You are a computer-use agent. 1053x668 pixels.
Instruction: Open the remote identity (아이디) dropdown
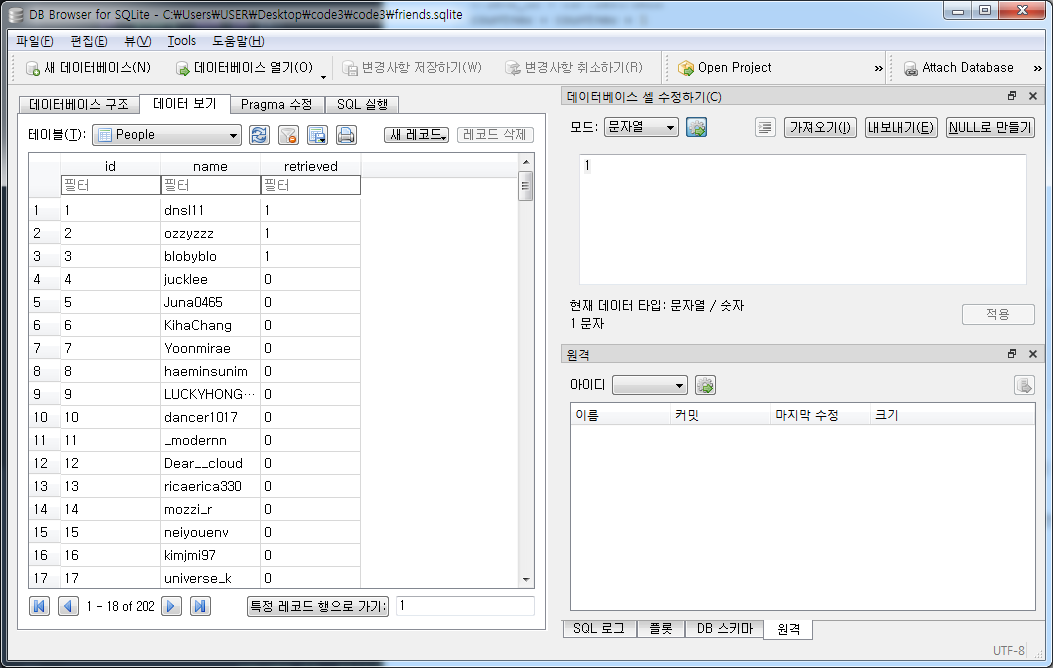[649, 385]
